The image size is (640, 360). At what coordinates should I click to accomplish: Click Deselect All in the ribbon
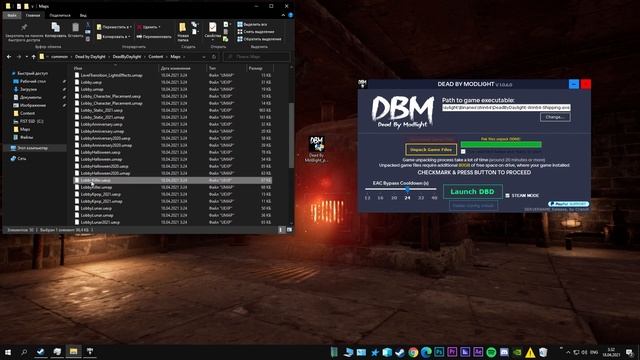tap(256, 32)
